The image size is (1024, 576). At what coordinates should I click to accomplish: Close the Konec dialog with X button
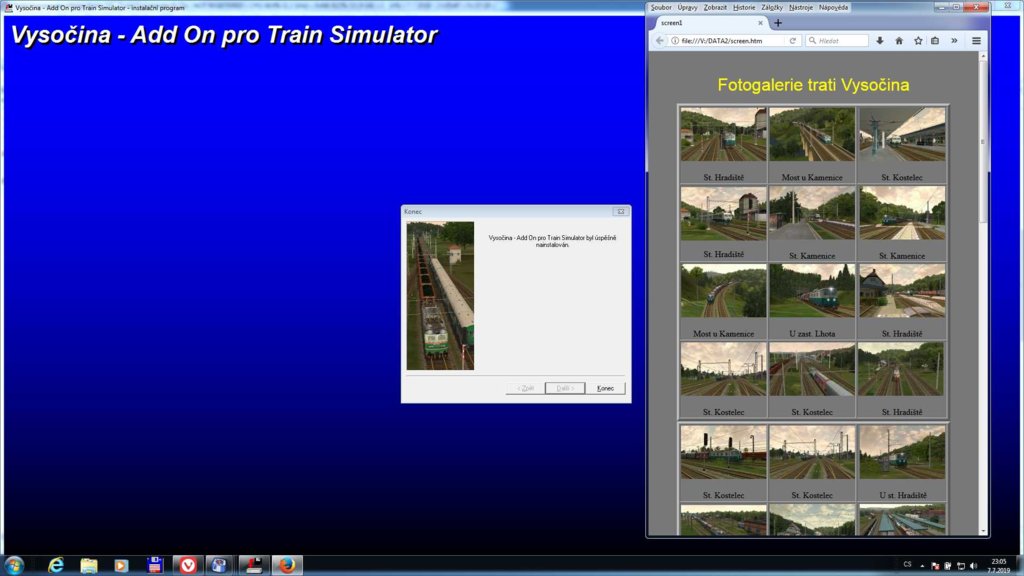pyautogui.click(x=620, y=212)
